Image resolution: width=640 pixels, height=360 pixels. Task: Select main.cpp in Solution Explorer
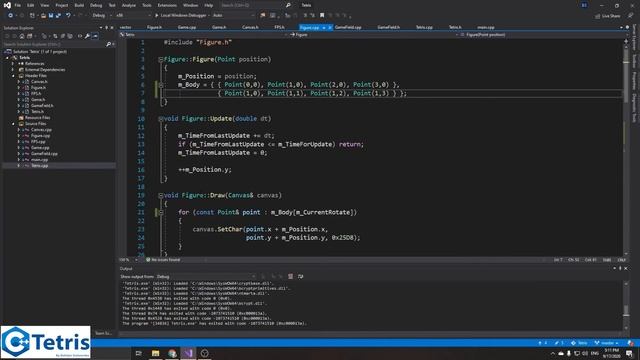[x=40, y=160]
